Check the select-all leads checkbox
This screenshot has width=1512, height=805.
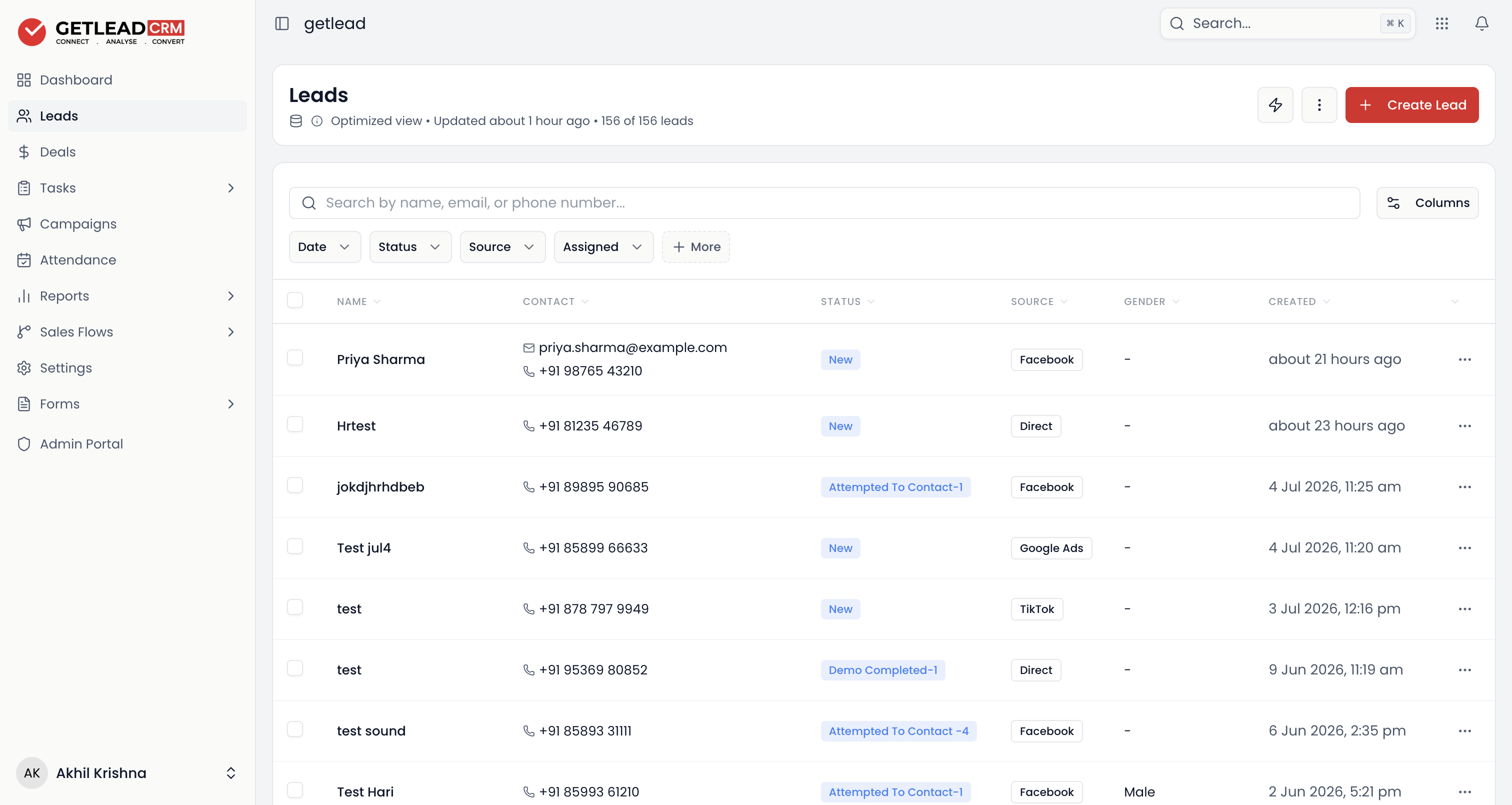click(294, 300)
